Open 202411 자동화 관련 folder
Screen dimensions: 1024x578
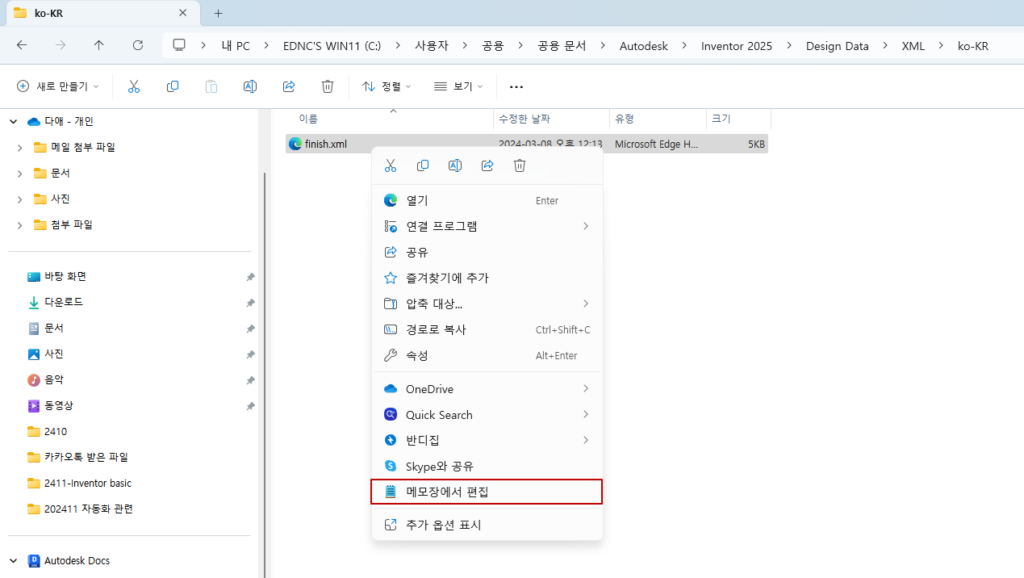(x=80, y=509)
